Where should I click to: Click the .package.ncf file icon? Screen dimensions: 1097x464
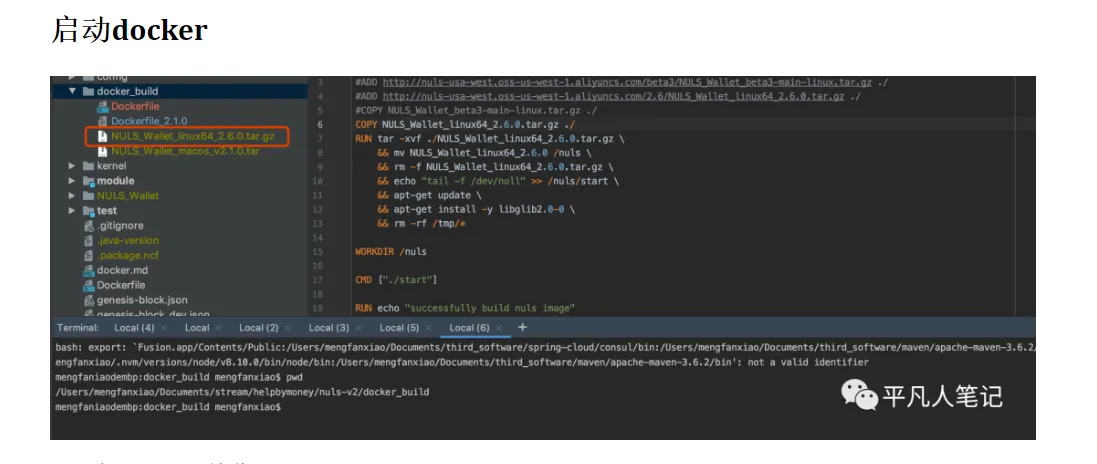[x=88, y=255]
